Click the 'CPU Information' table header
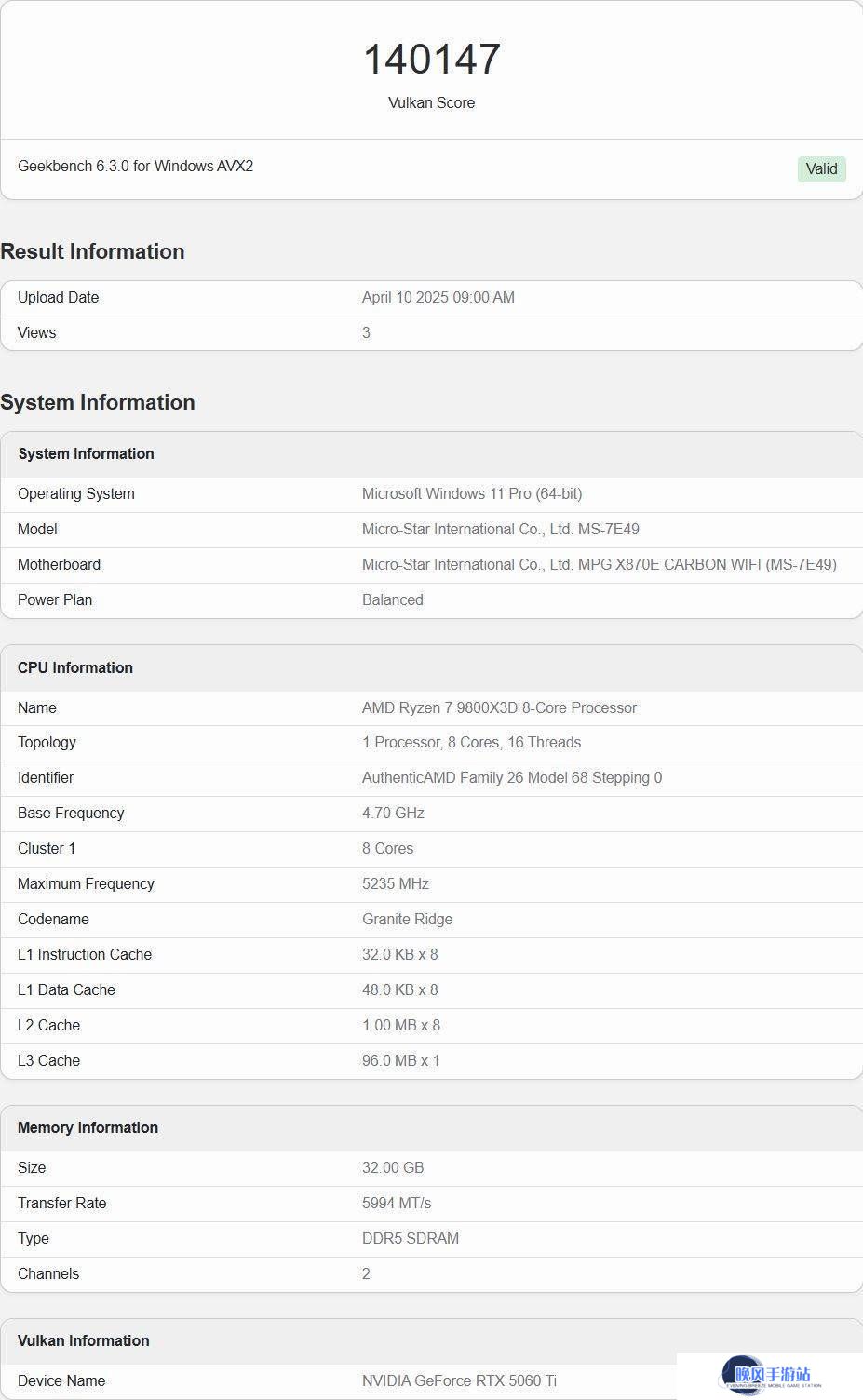Image resolution: width=863 pixels, height=1400 pixels. [75, 668]
